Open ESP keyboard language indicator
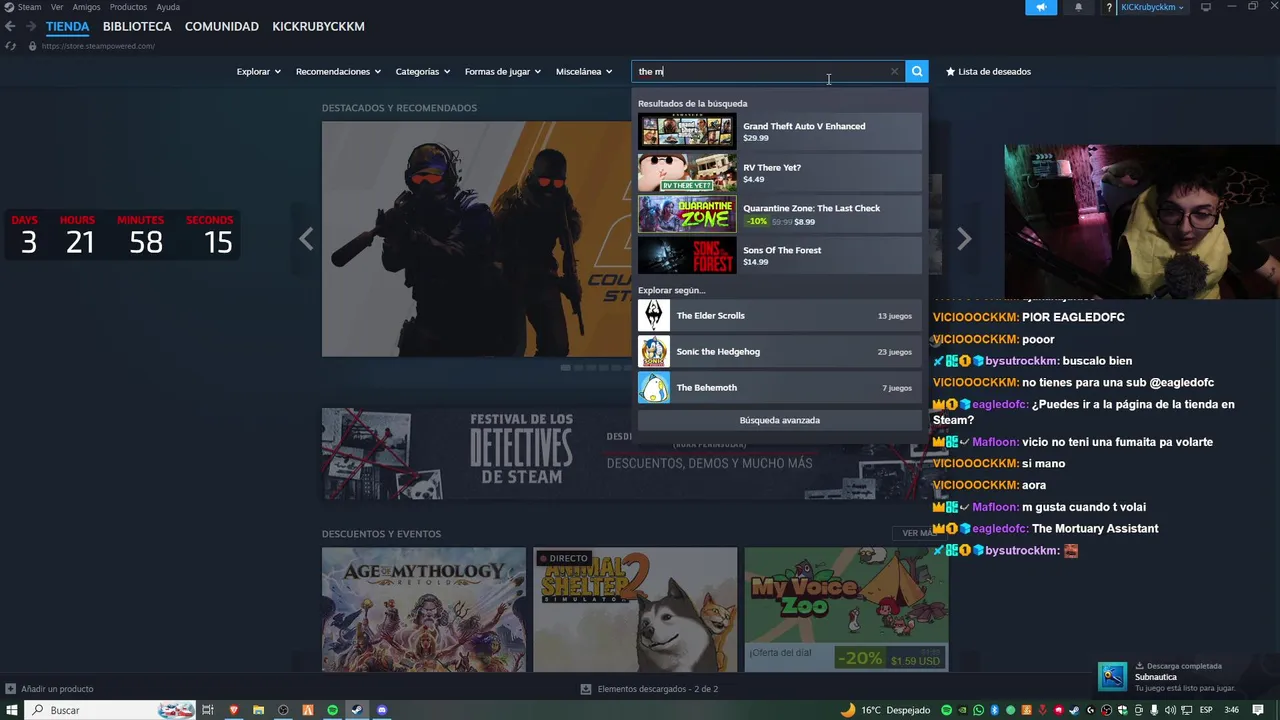The image size is (1280, 720). pos(1206,710)
